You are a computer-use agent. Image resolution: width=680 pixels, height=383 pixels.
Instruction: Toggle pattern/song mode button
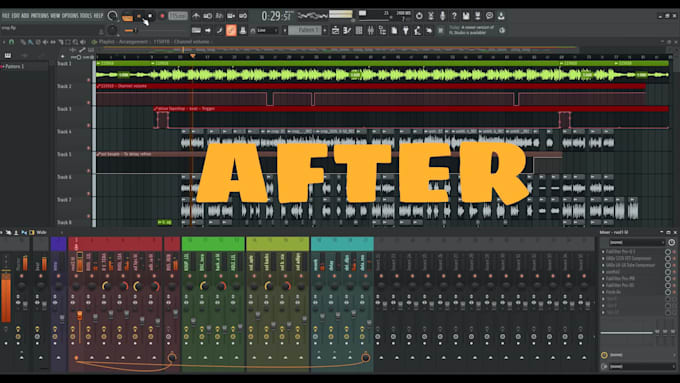(127, 17)
